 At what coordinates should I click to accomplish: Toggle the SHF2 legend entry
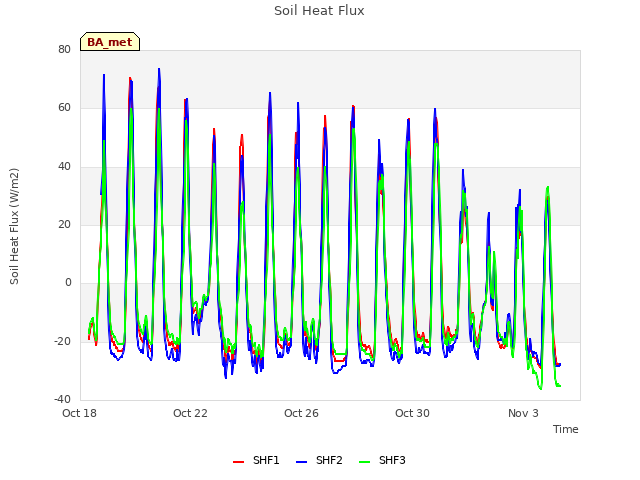(319, 460)
